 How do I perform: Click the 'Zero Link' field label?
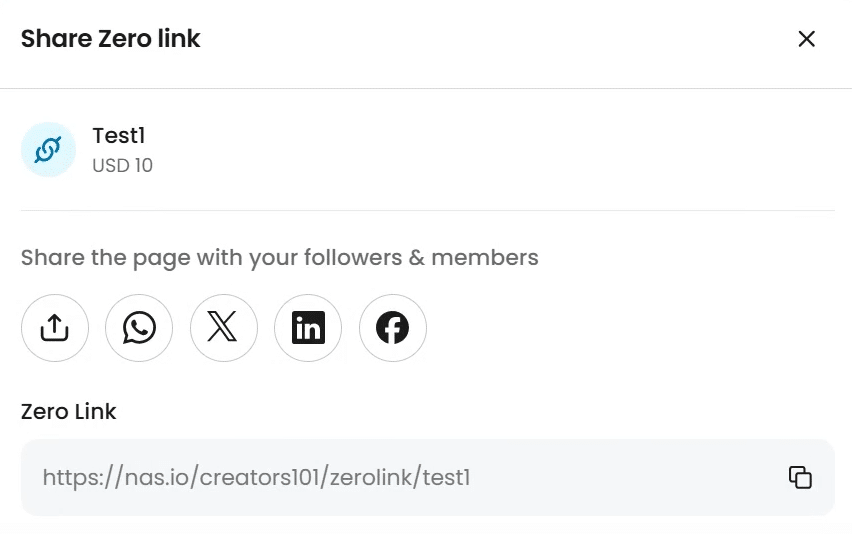[x=68, y=411]
